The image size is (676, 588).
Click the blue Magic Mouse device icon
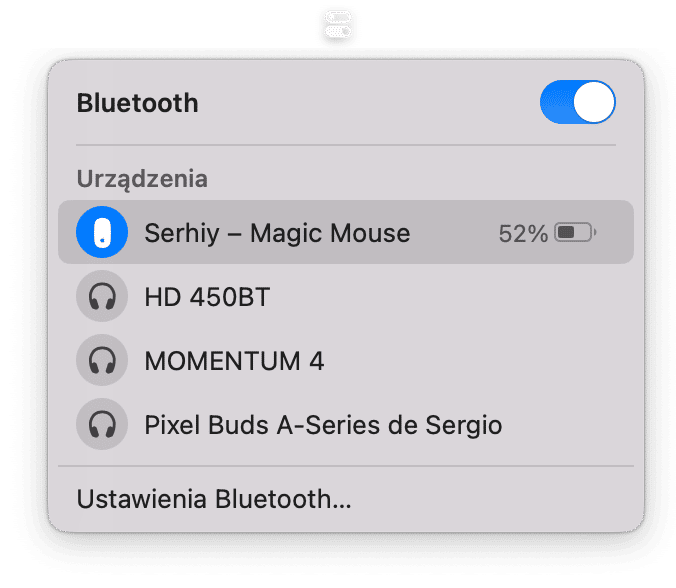[x=102, y=232]
